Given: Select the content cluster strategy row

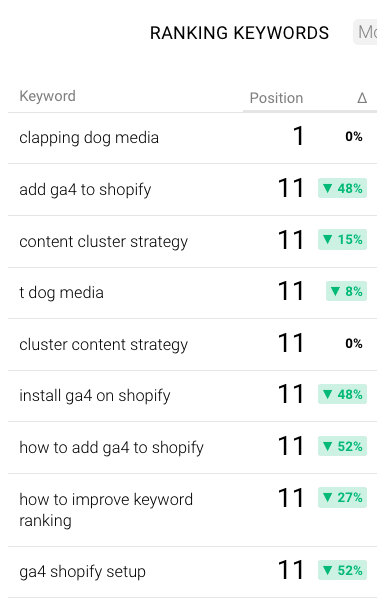Looking at the screenshot, I should (193, 241).
